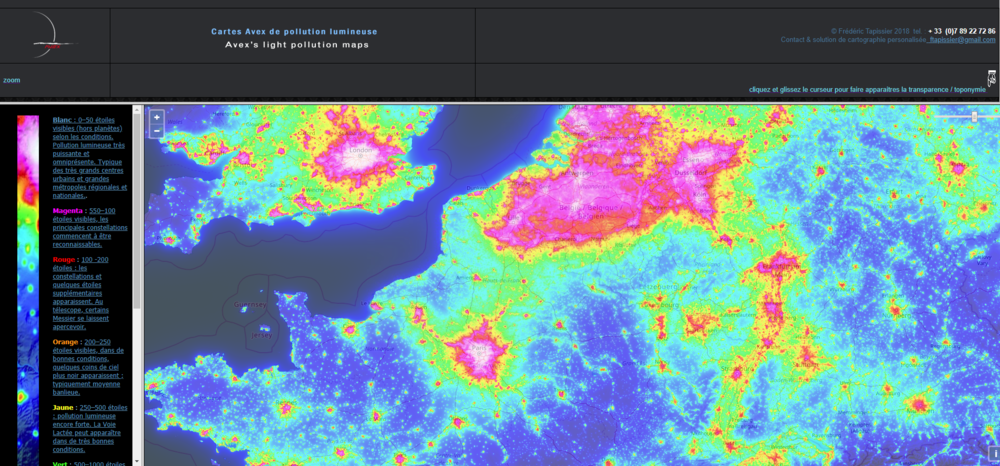This screenshot has height=466, width=1000.
Task: Click the 'zoom' link in header
Action: (x=11, y=80)
